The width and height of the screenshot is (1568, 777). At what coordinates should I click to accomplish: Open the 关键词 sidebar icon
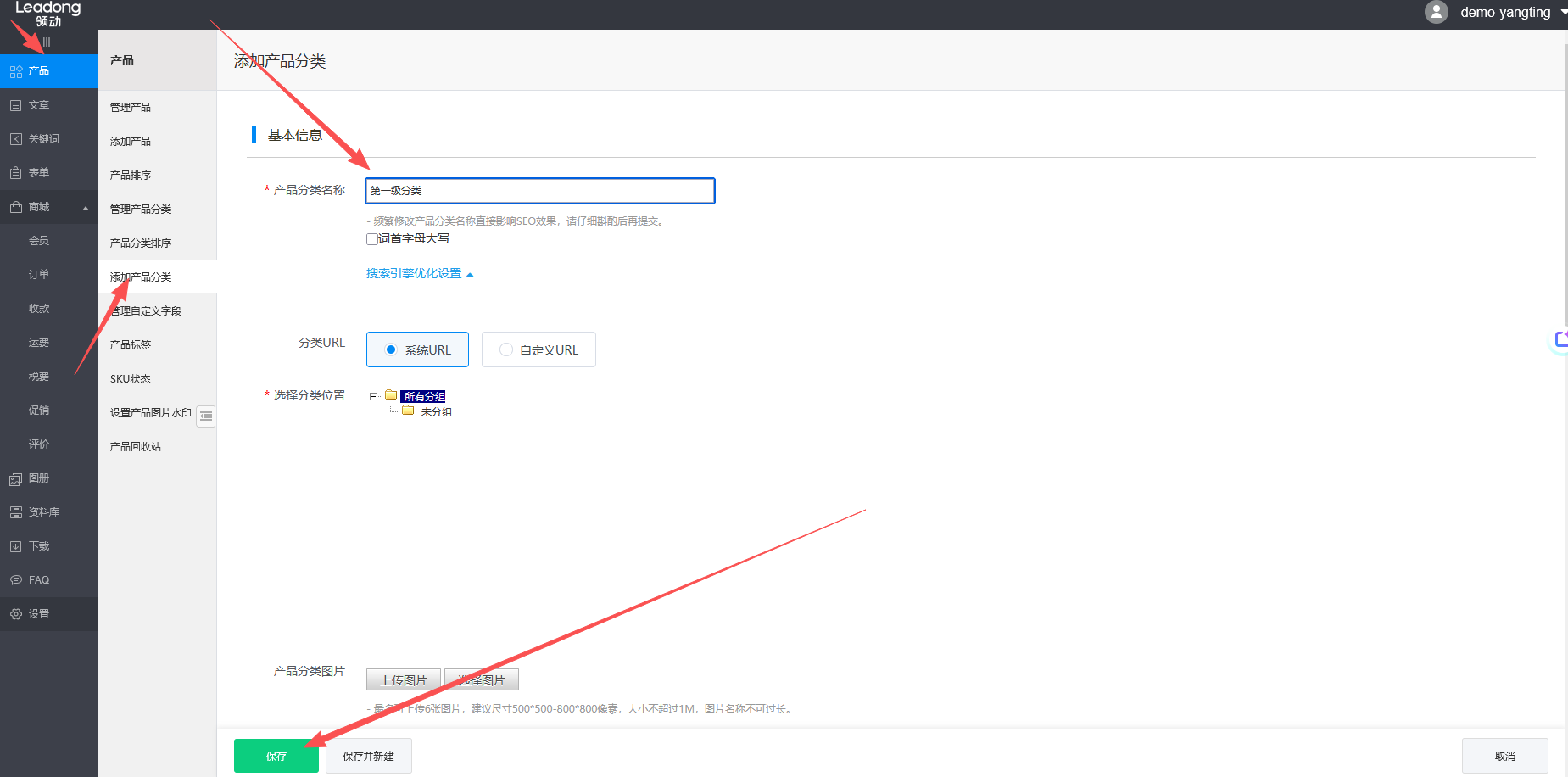16,139
